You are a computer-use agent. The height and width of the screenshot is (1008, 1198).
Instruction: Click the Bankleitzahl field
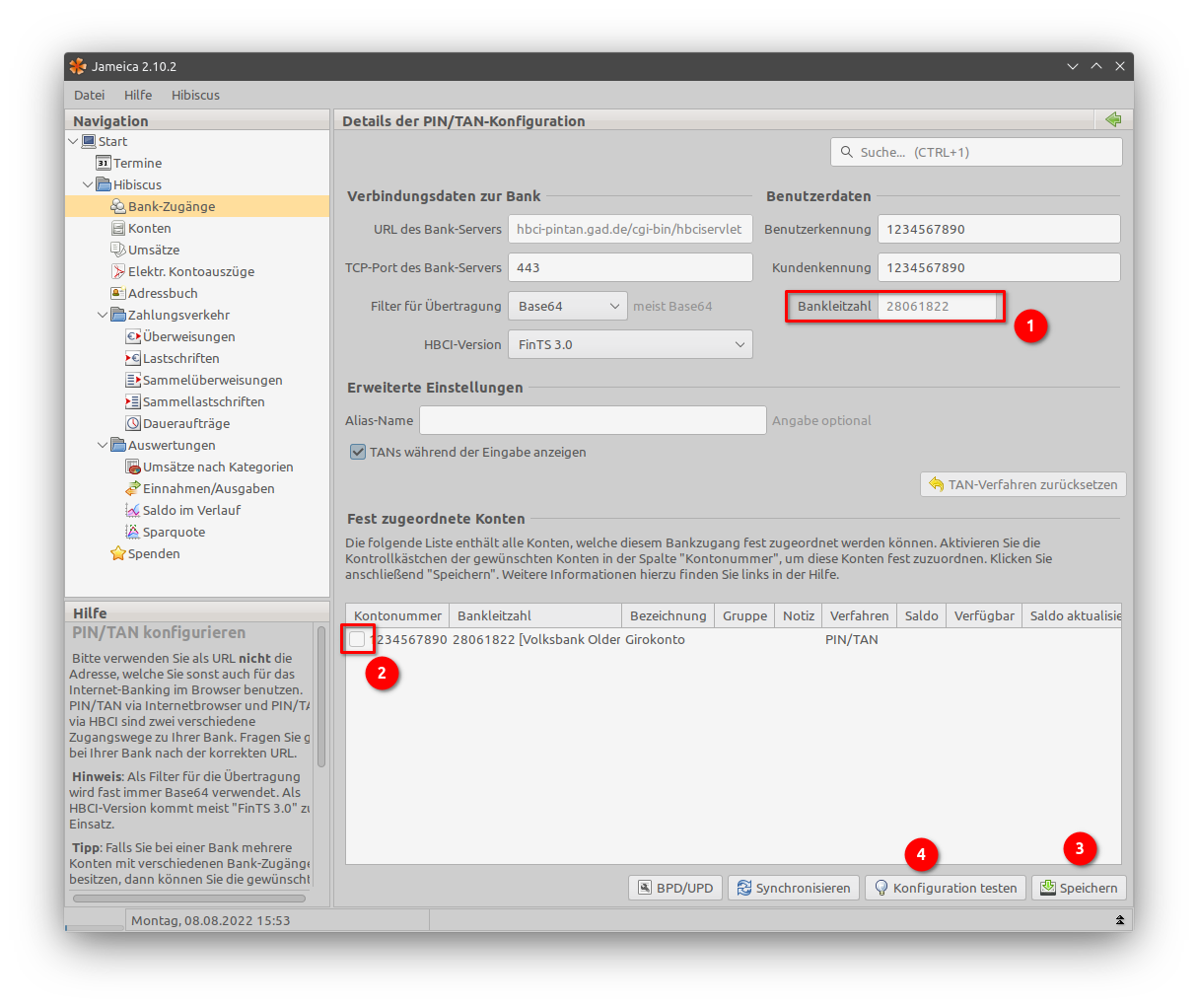(937, 306)
